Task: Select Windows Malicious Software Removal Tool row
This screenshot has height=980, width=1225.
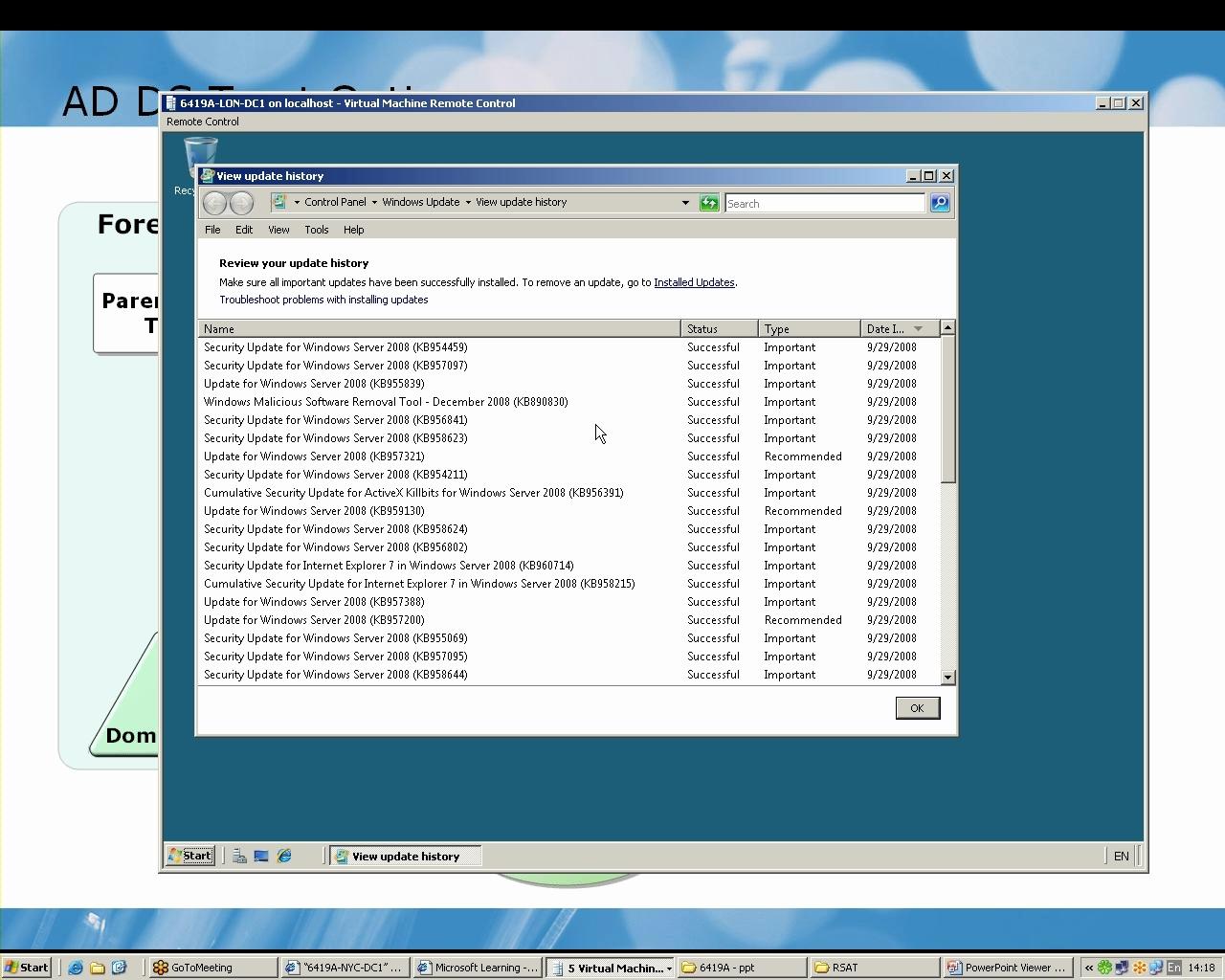Action: click(x=569, y=402)
